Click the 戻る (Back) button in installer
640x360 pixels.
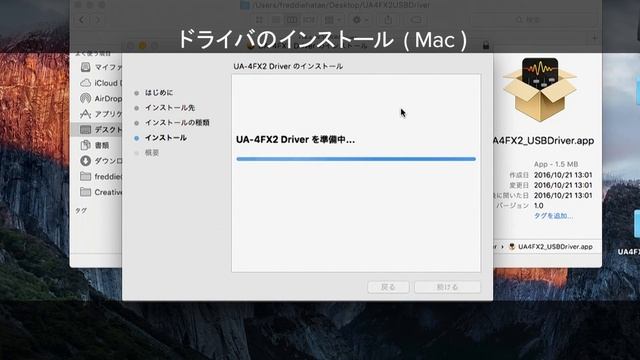pos(388,287)
